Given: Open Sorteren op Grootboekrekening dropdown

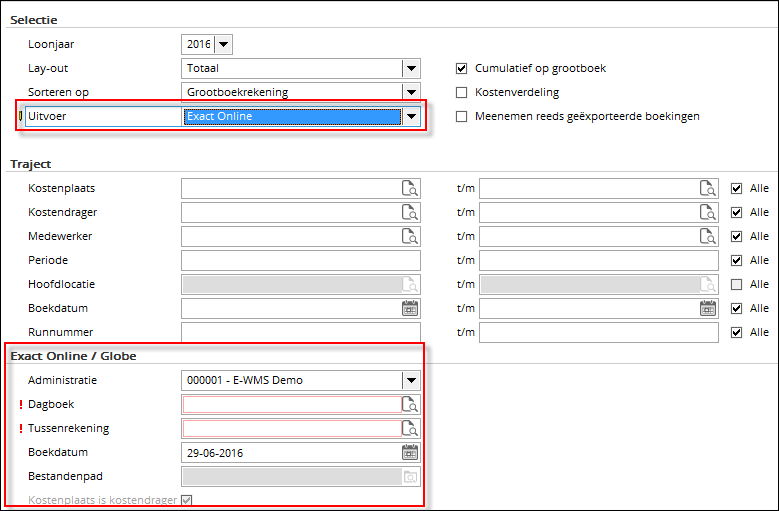Looking at the screenshot, I should point(411,92).
